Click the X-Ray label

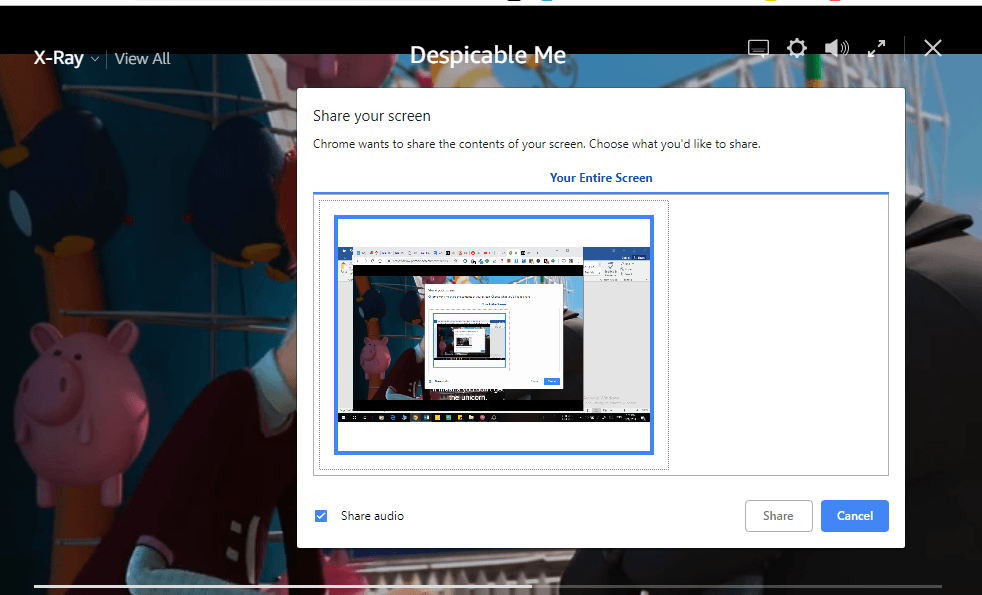point(58,58)
